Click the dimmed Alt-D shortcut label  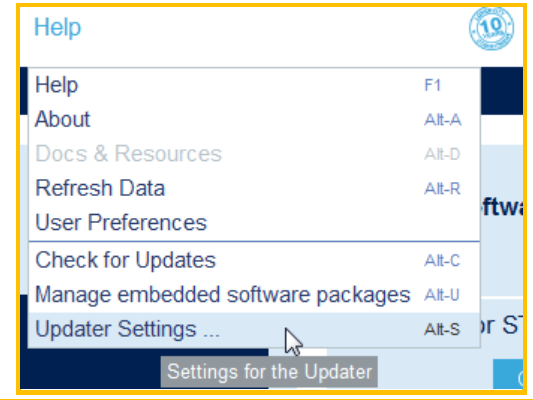tap(442, 154)
